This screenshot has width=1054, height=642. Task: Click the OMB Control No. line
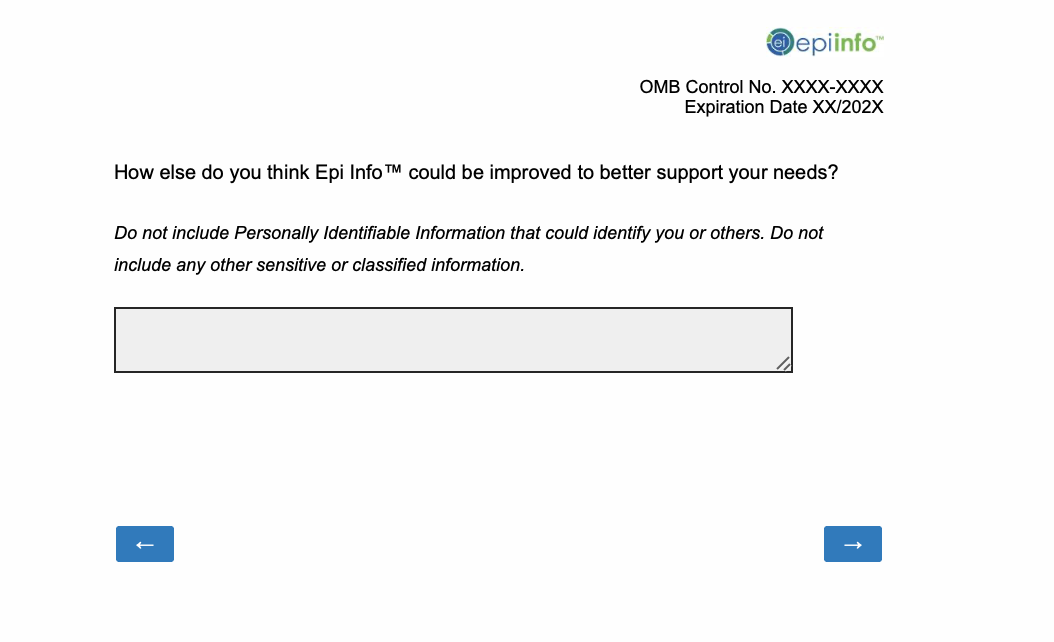pos(761,87)
